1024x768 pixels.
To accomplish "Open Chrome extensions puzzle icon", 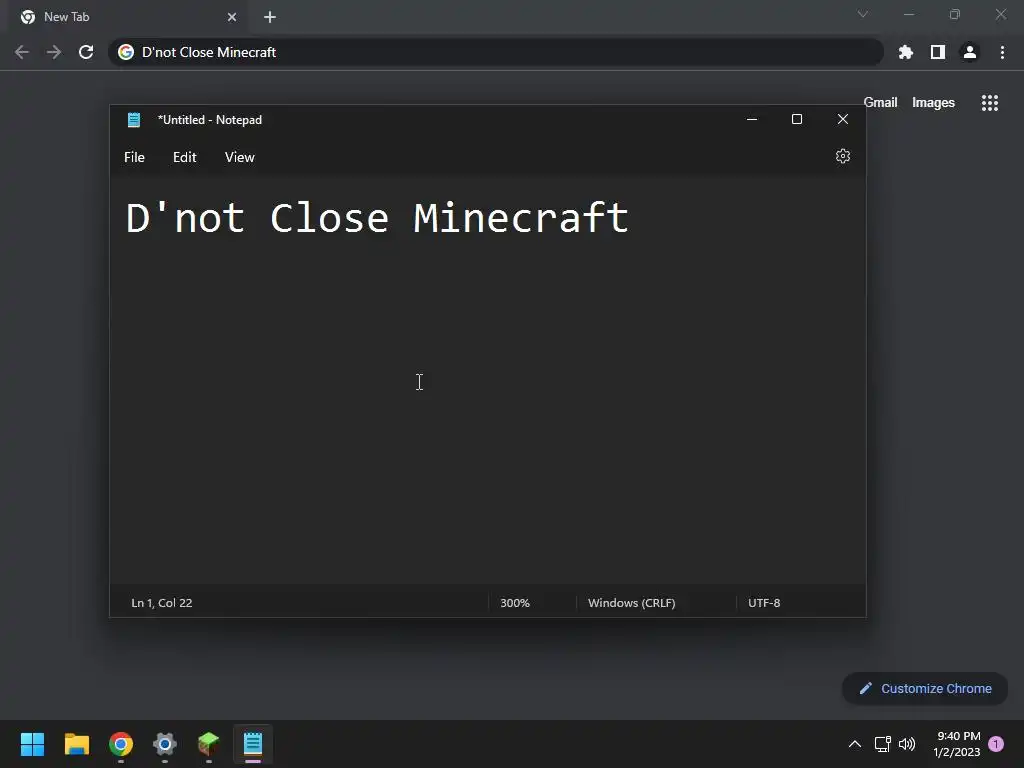I will coord(905,52).
